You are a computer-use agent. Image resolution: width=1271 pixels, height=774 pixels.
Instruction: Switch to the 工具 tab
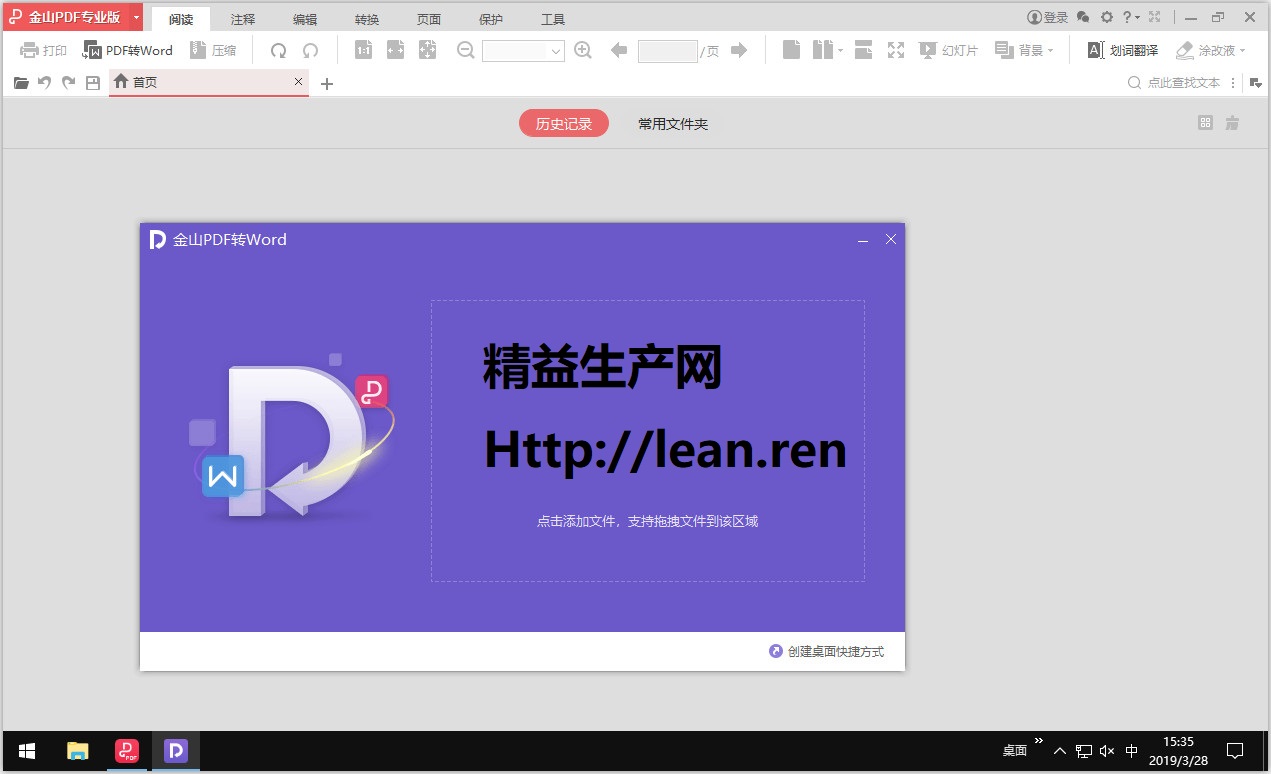pos(553,19)
